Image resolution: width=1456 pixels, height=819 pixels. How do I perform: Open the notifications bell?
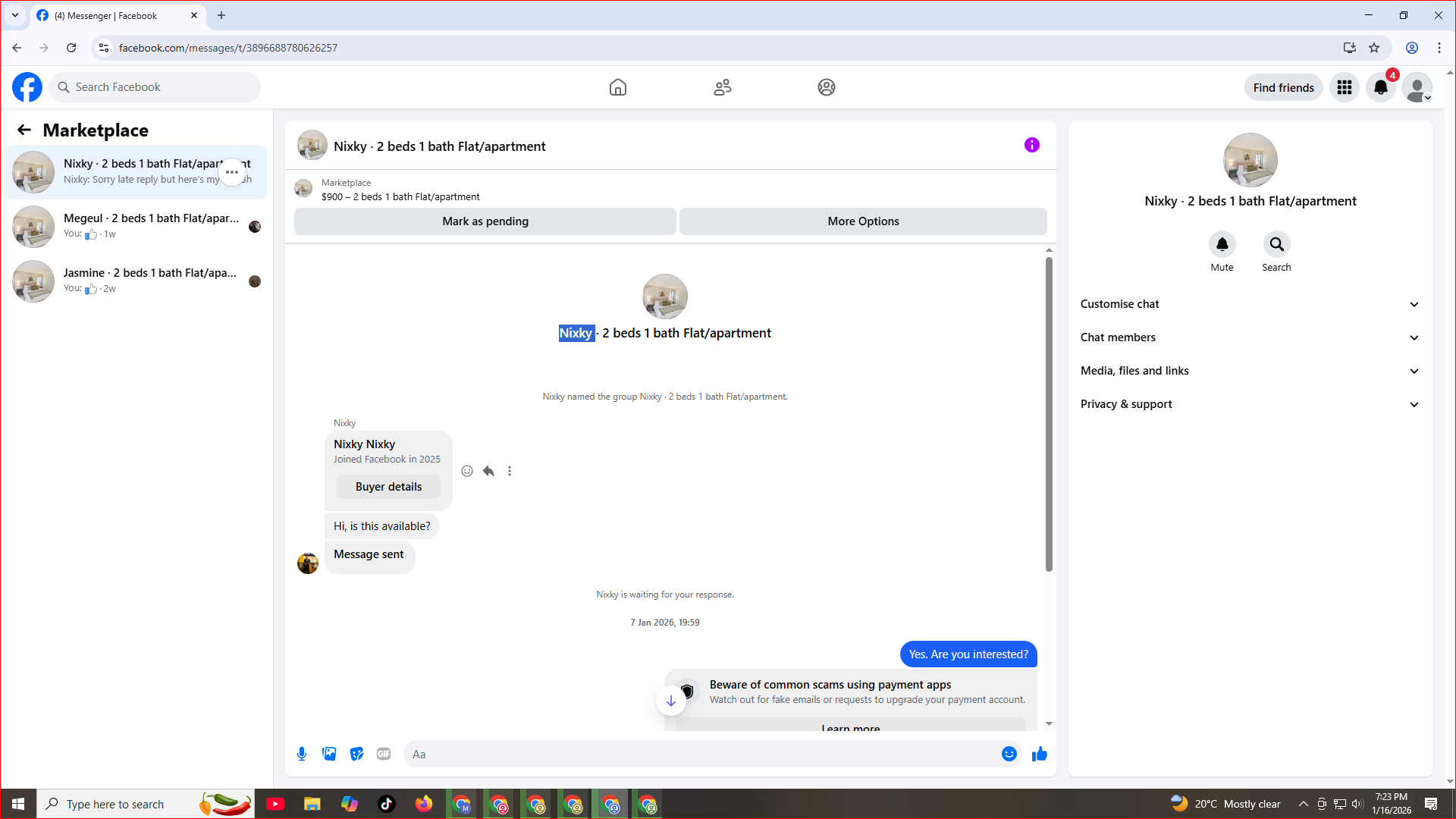pos(1380,87)
